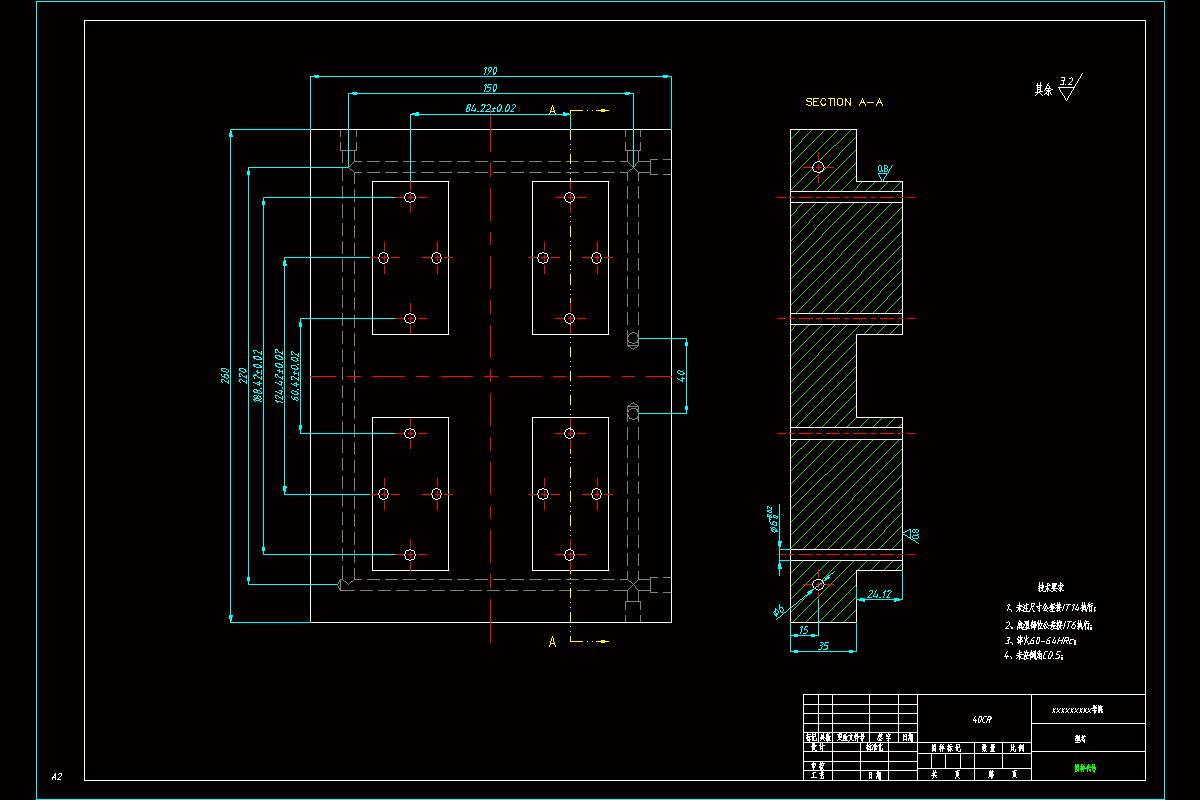The height and width of the screenshot is (800, 1200).
Task: Select the technical note mentioning IT6
Action: tap(1047, 624)
